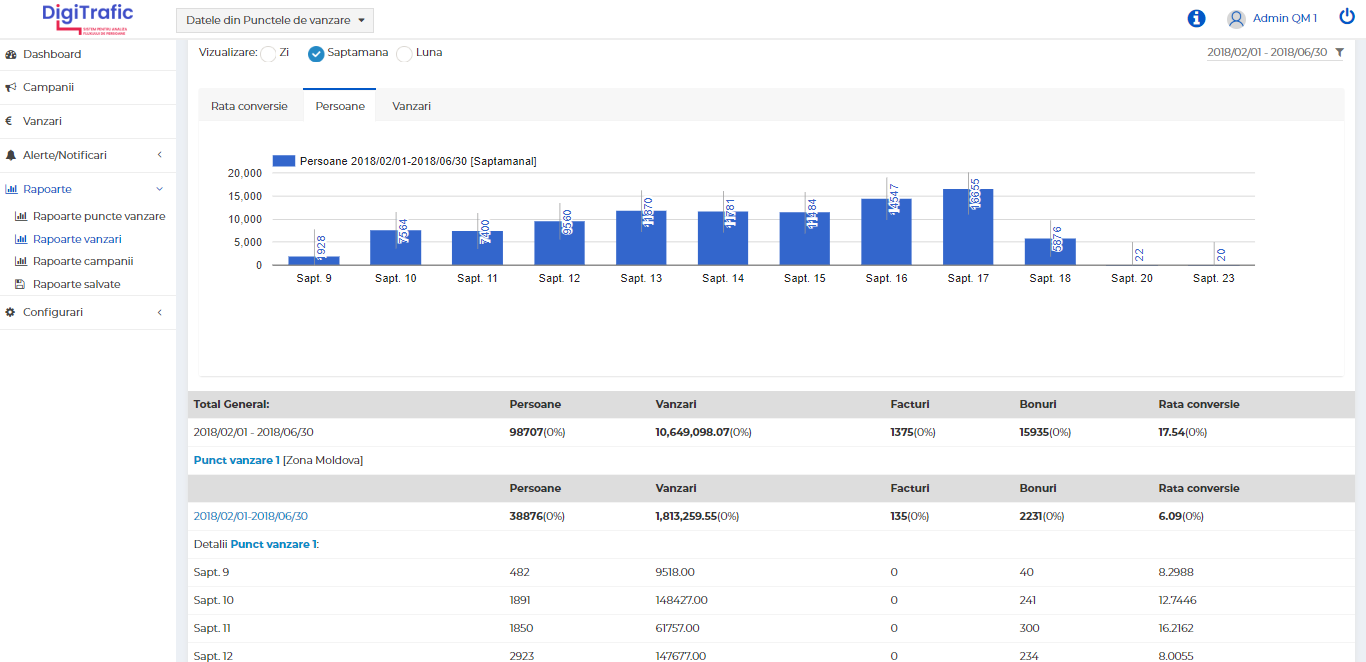Open Dashboard from the sidebar
This screenshot has height=662, width=1366.
point(52,54)
